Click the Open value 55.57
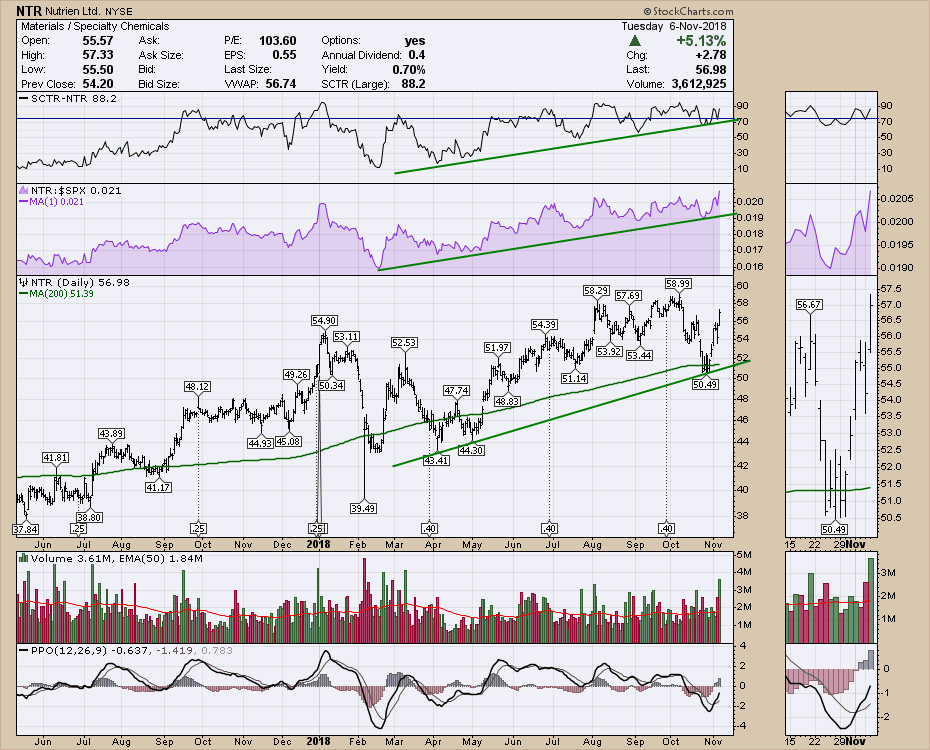The width and height of the screenshot is (930, 750). coord(98,40)
